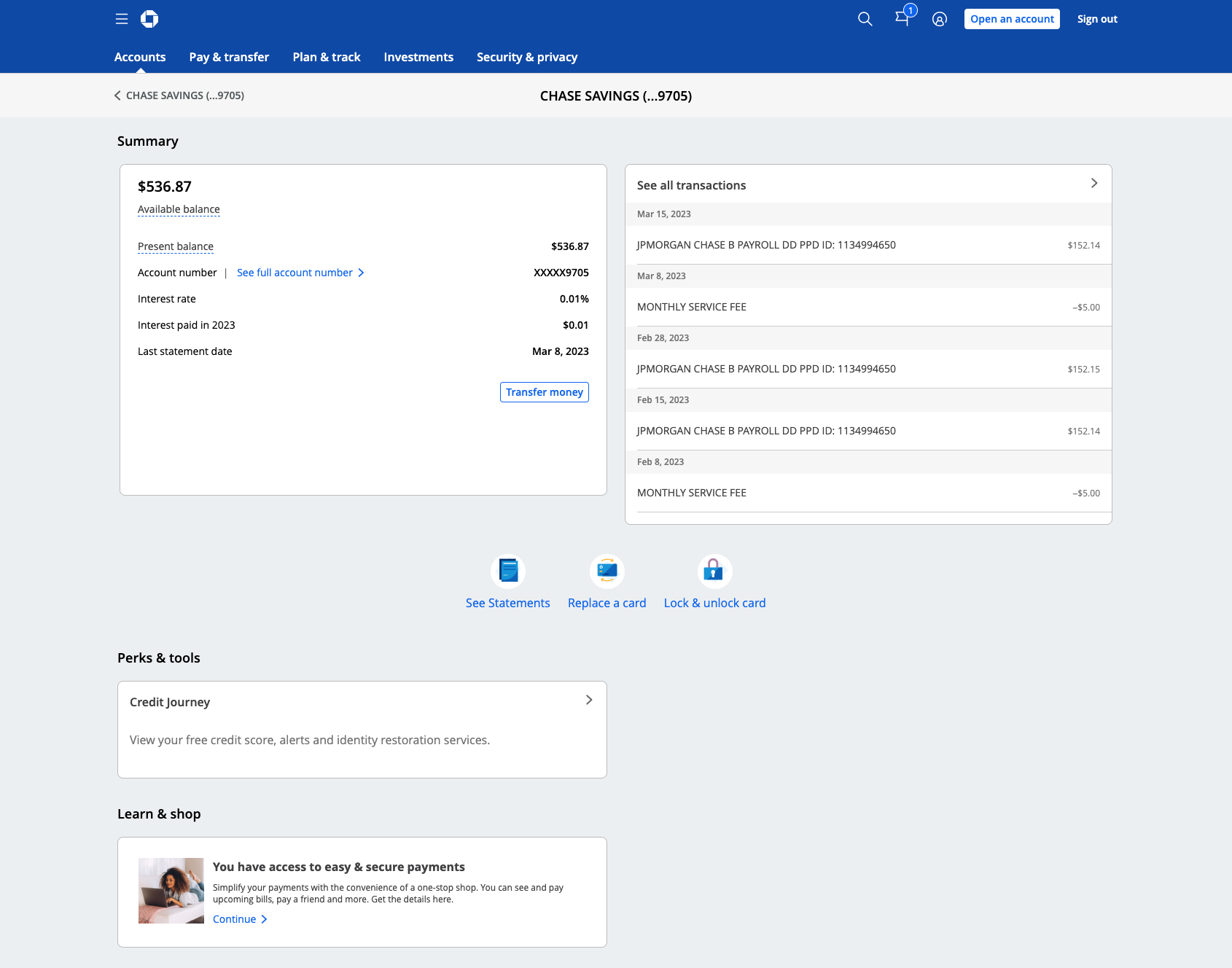Screen dimensions: 1232x968
Task: Click masked account number XXXXX9705
Action: [x=561, y=273]
